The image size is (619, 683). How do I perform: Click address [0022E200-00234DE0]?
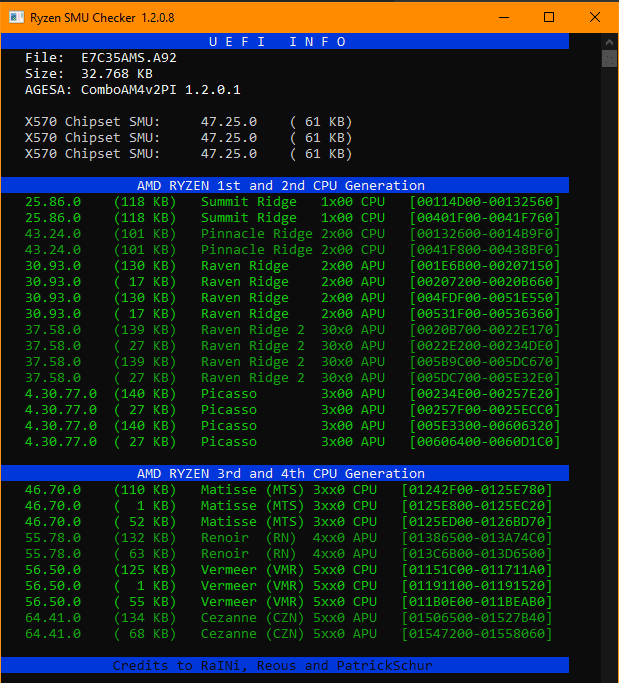click(x=484, y=345)
